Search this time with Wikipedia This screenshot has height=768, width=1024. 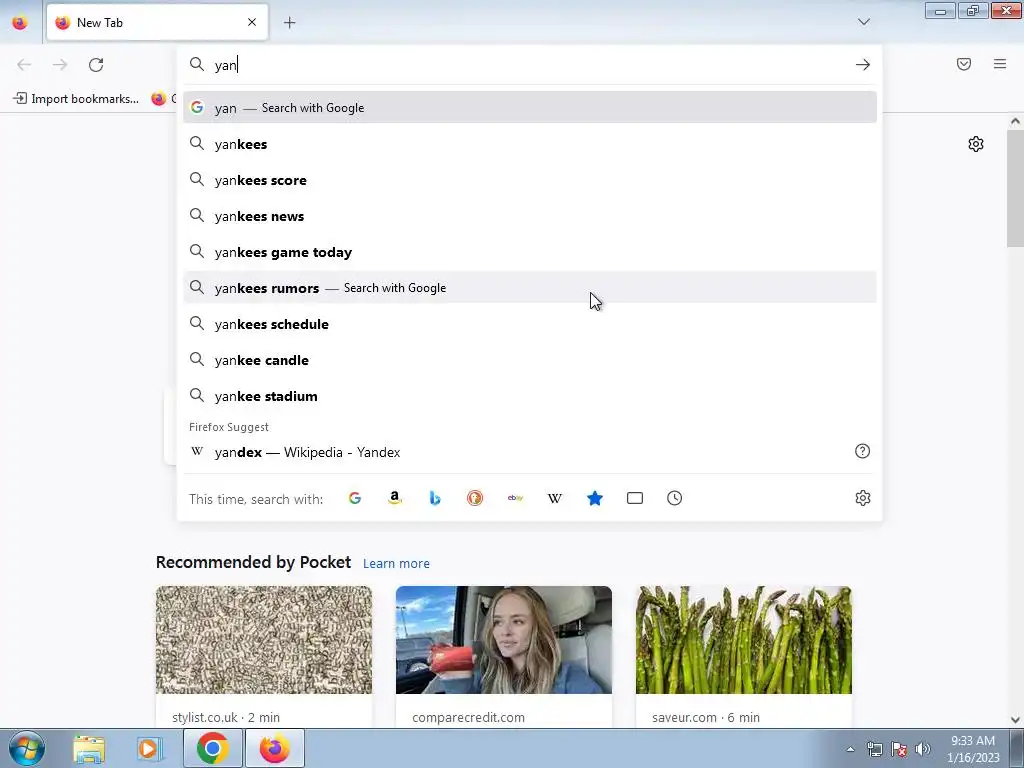pos(554,498)
